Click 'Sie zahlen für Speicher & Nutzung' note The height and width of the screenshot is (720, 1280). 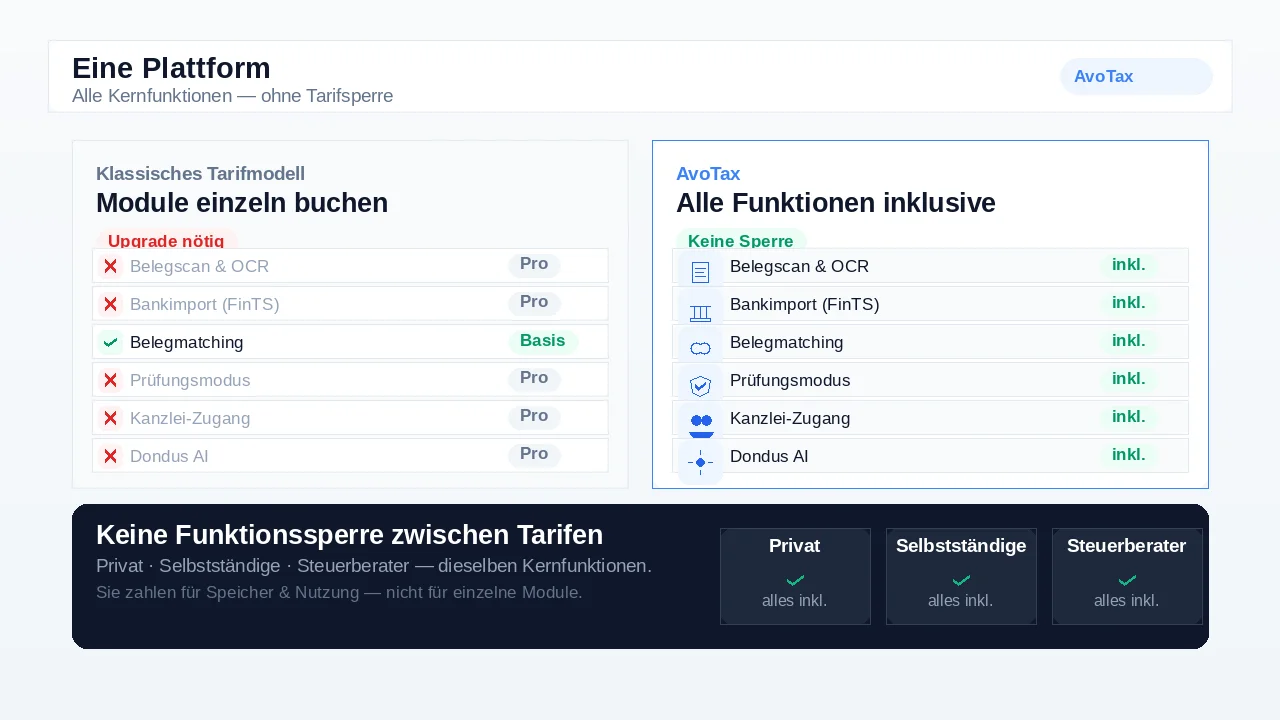(339, 592)
